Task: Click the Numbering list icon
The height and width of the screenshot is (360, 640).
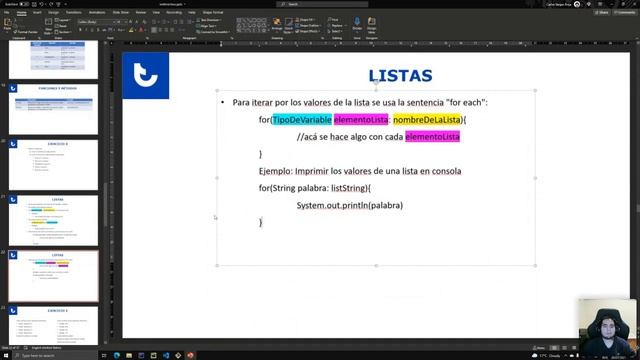Action: tap(163, 22)
